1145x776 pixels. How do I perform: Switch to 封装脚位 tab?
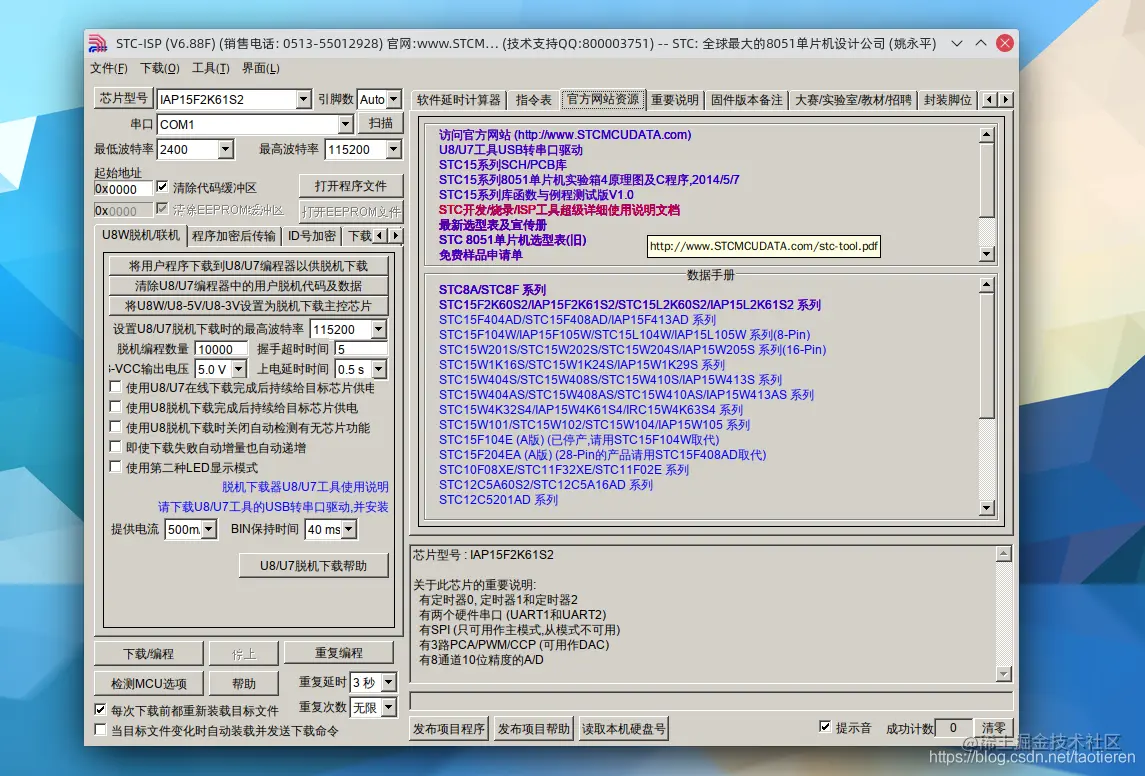pyautogui.click(x=947, y=100)
